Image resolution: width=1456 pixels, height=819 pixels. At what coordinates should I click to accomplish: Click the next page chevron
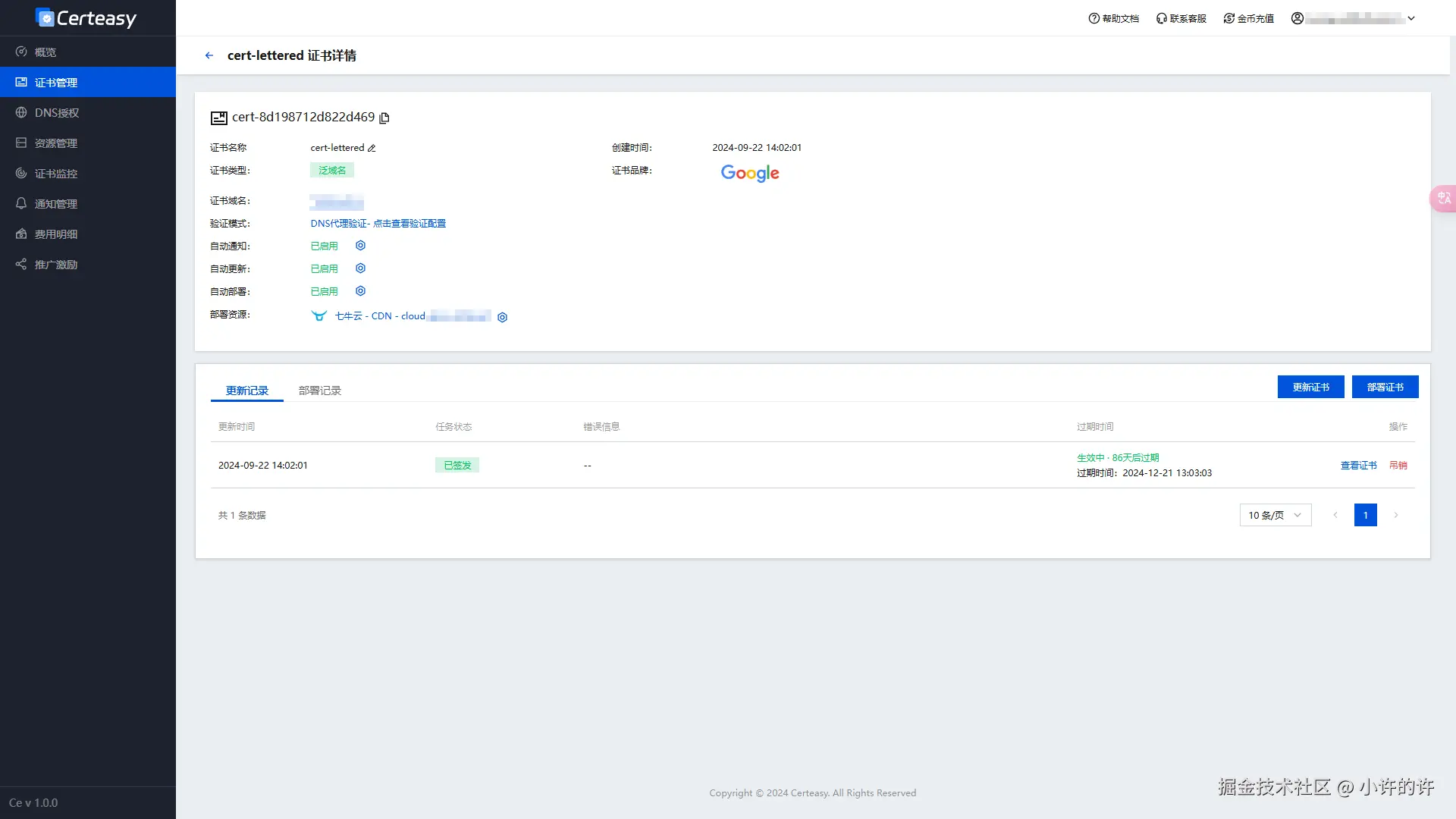click(1395, 515)
